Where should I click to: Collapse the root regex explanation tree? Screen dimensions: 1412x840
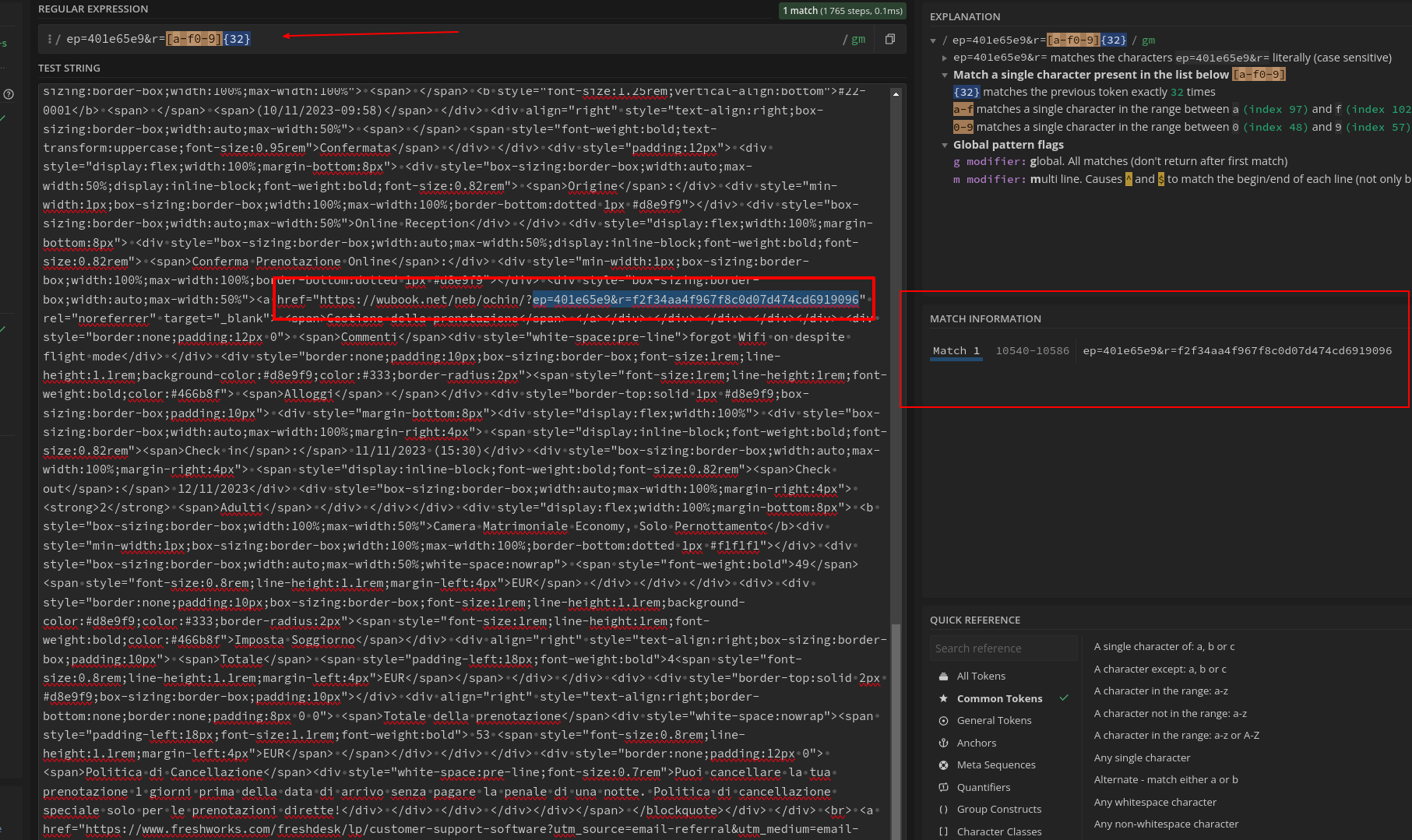[x=933, y=40]
